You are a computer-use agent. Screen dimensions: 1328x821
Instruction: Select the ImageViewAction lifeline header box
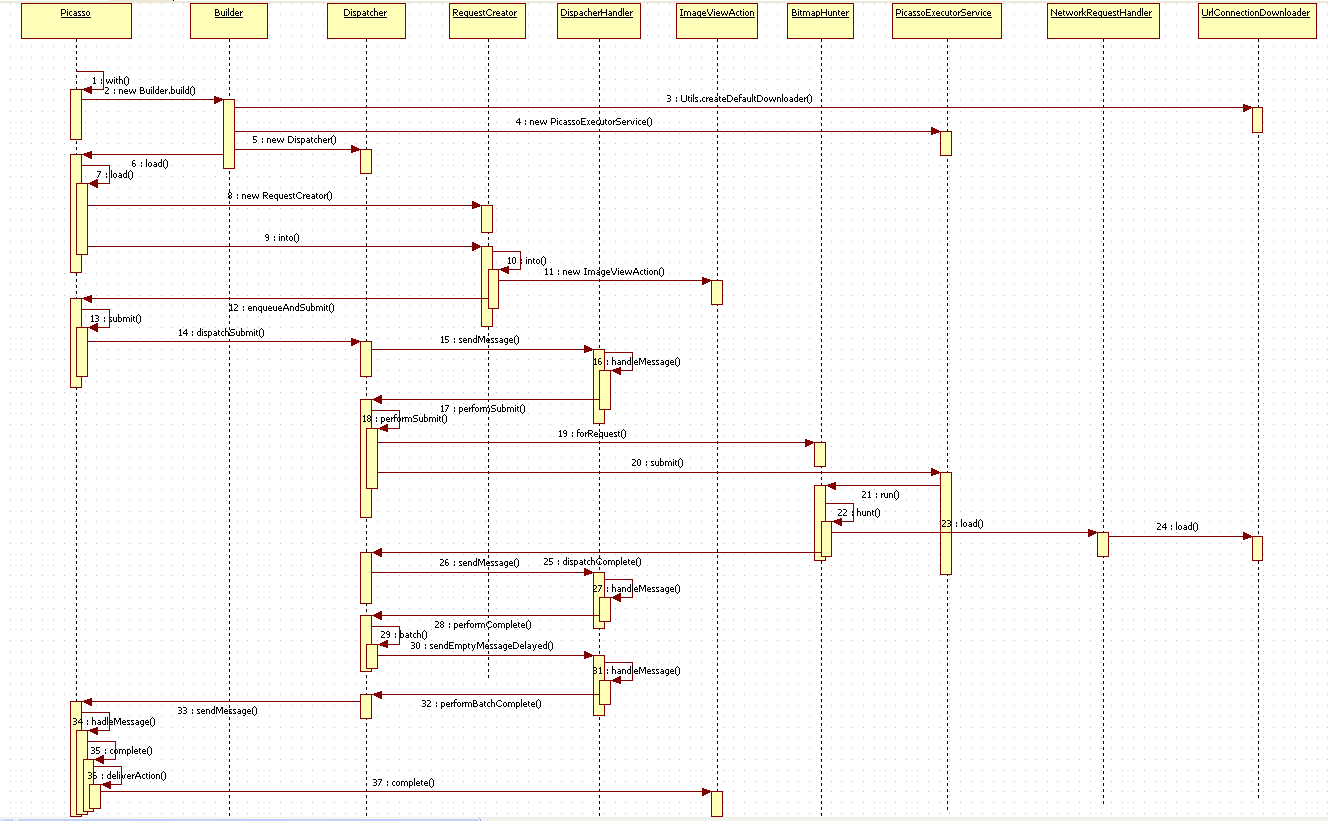tap(717, 19)
